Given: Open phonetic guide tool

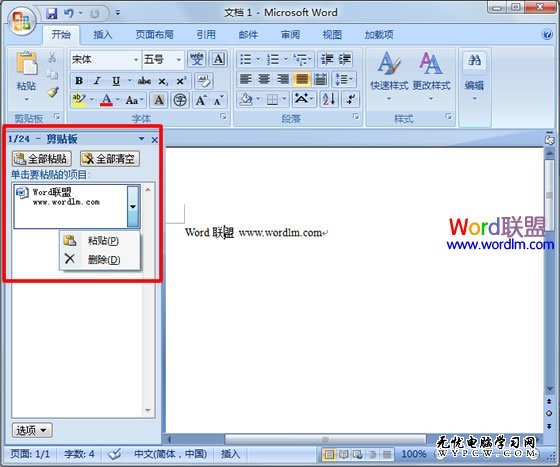Looking at the screenshot, I should (x=196, y=59).
